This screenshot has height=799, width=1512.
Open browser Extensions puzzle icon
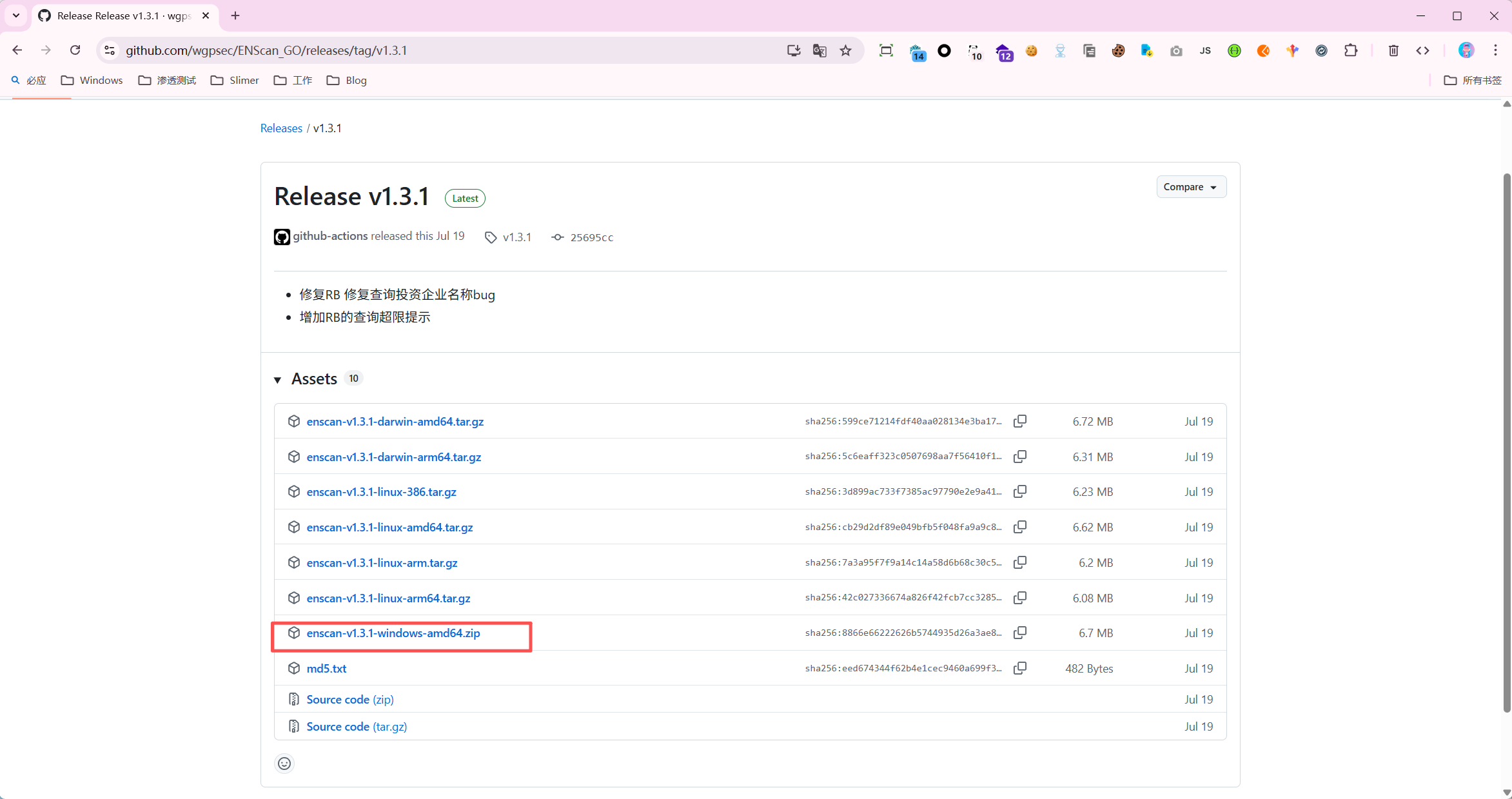[1350, 50]
